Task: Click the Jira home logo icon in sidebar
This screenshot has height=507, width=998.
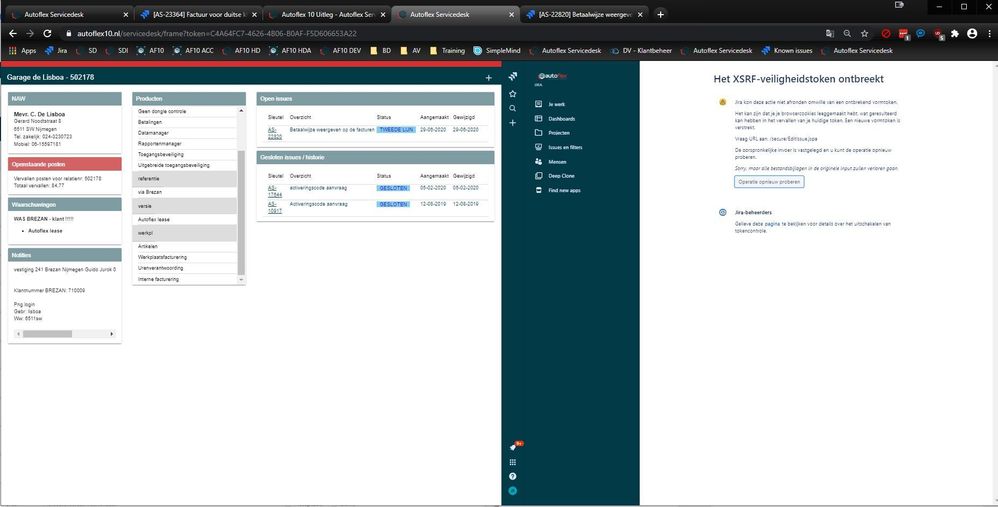Action: click(513, 76)
